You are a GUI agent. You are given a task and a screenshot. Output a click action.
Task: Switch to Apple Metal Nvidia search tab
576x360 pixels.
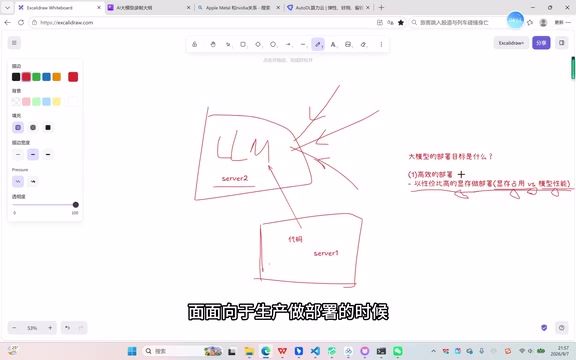coord(239,7)
